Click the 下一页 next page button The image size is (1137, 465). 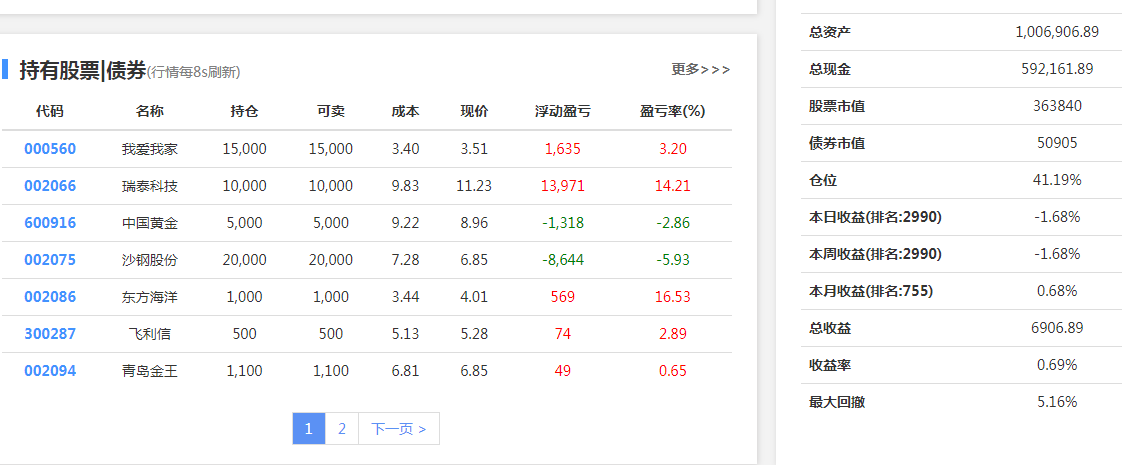(398, 429)
